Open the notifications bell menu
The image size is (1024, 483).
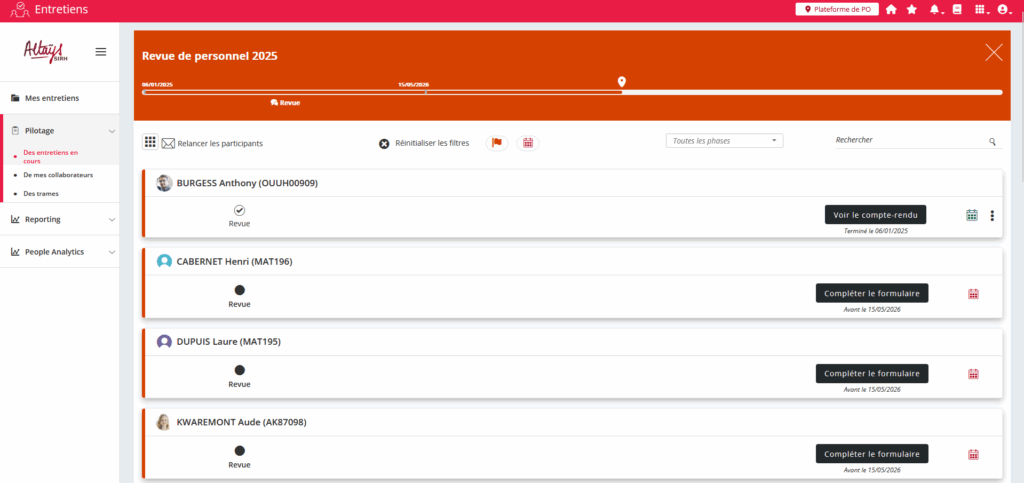click(935, 10)
